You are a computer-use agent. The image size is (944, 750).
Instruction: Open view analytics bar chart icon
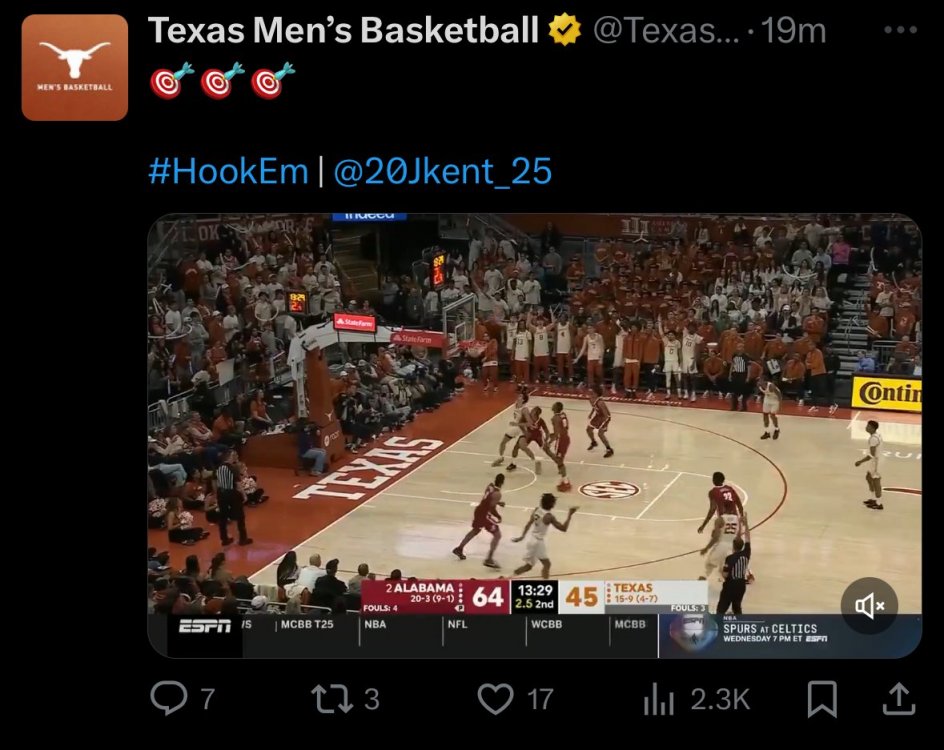point(658,700)
